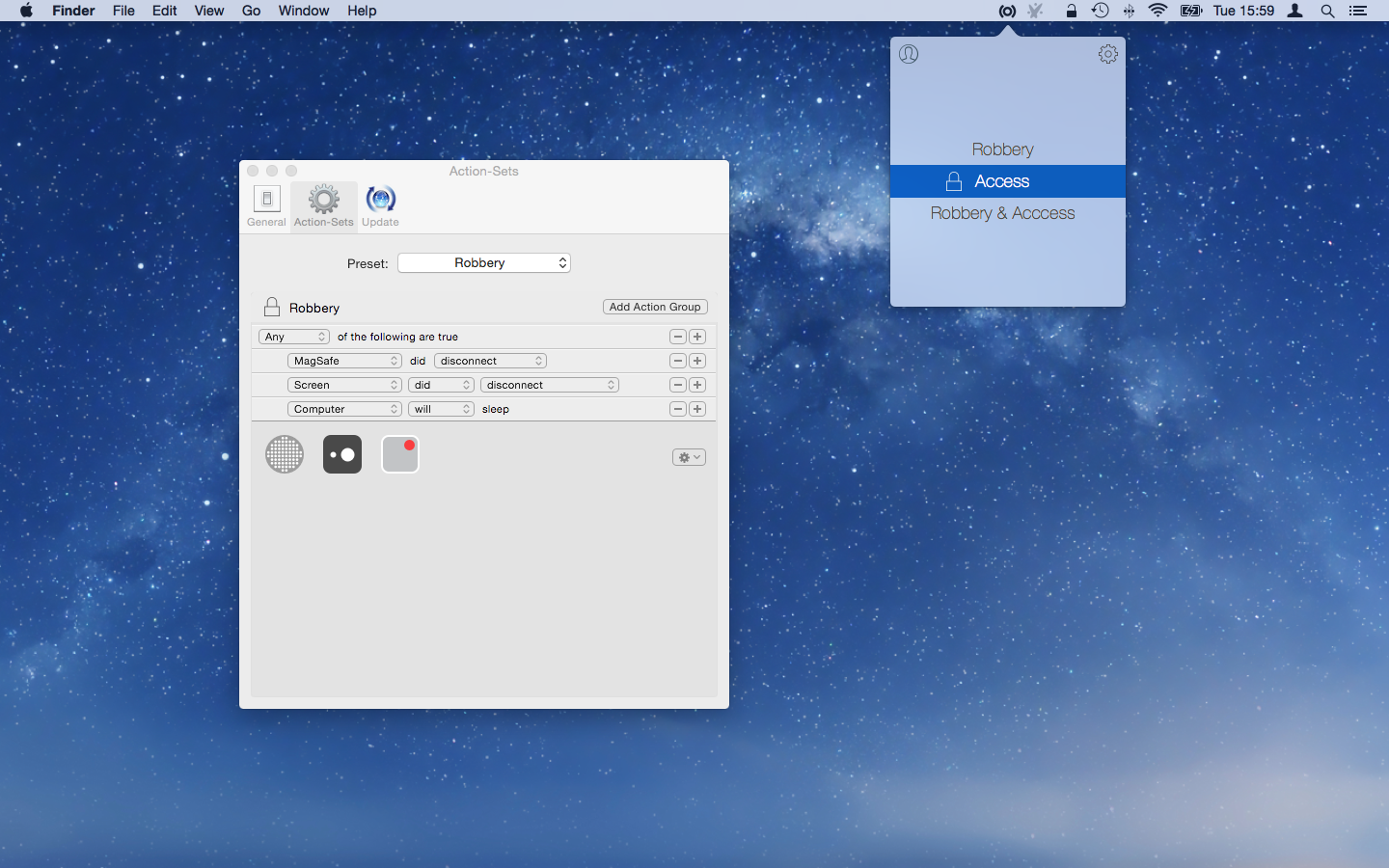Viewport: 1389px width, 868px height.
Task: Click the Add Action Group button
Action: click(x=655, y=307)
